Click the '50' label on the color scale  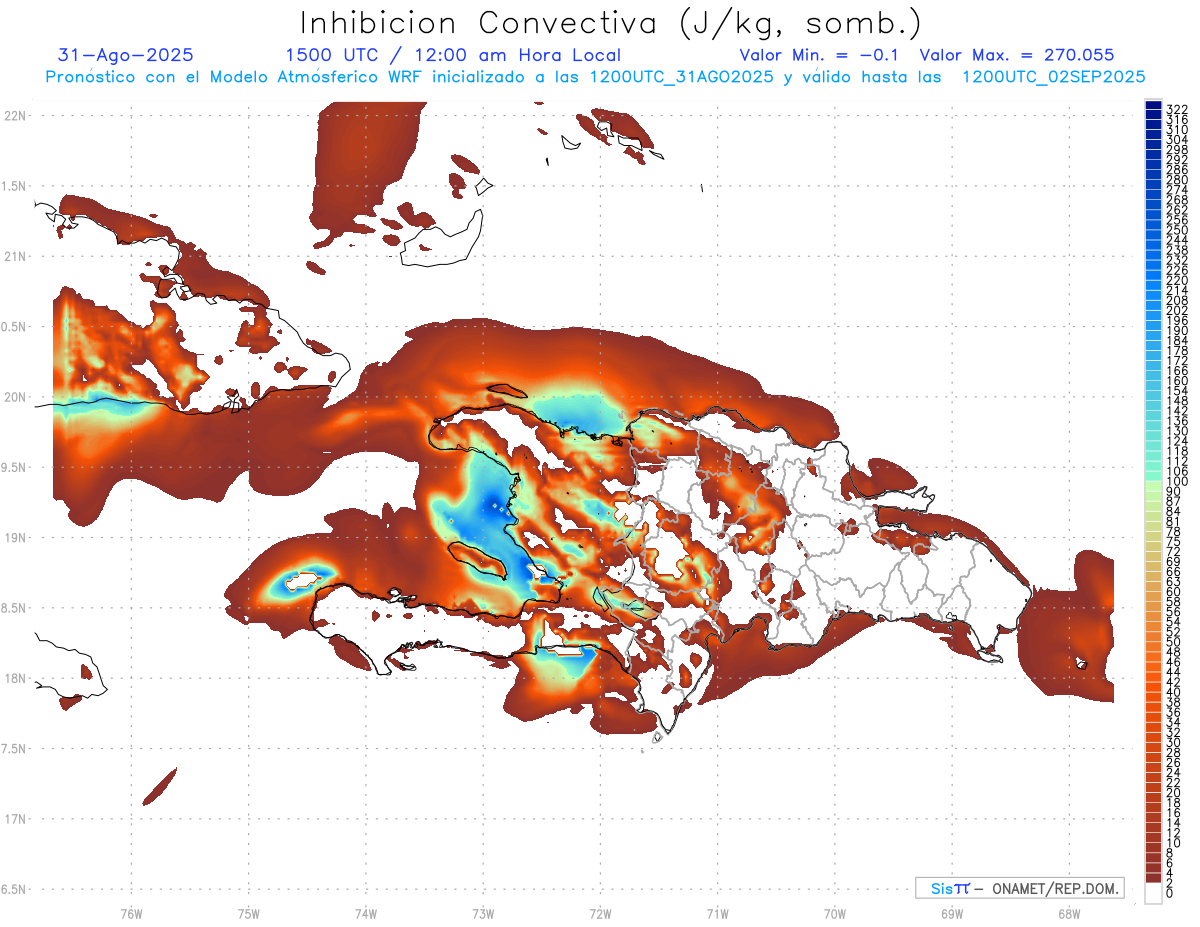click(1174, 642)
